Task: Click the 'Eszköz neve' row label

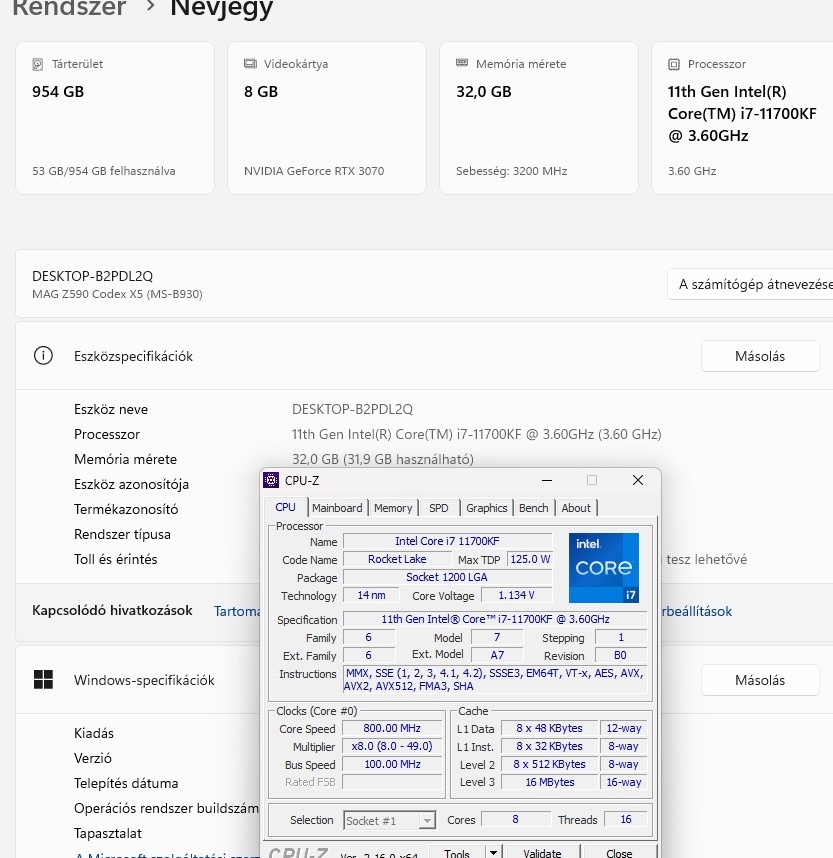Action: coord(111,409)
